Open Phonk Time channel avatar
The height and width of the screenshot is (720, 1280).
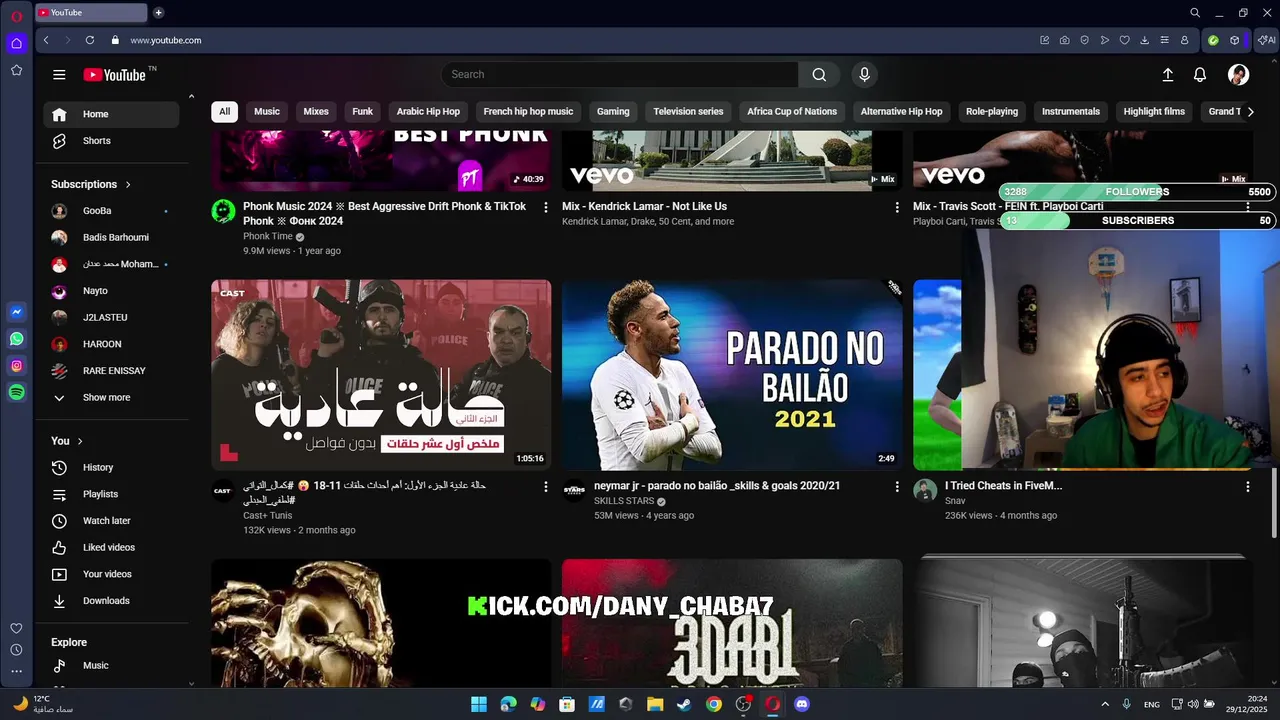tap(223, 211)
